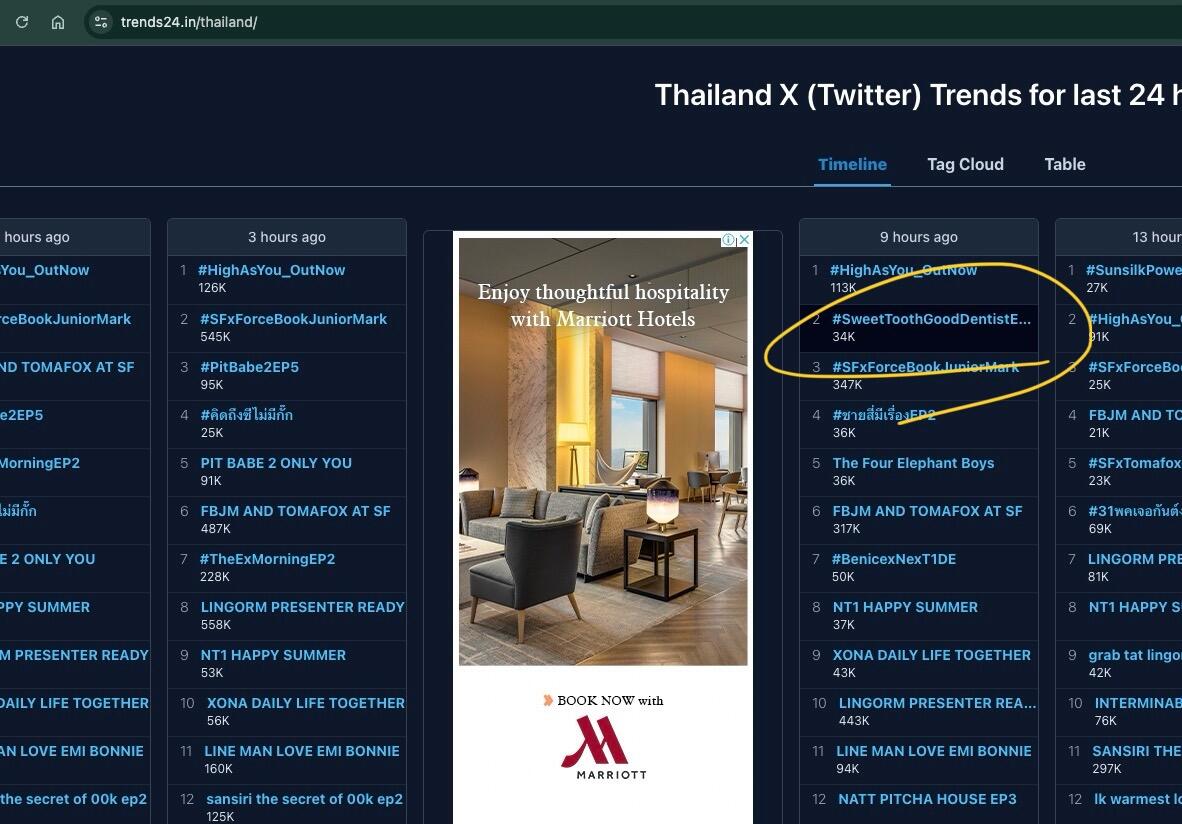Screen dimensions: 1182x824
Task: Open #BenicexNexT1DE trend
Action: pos(894,559)
